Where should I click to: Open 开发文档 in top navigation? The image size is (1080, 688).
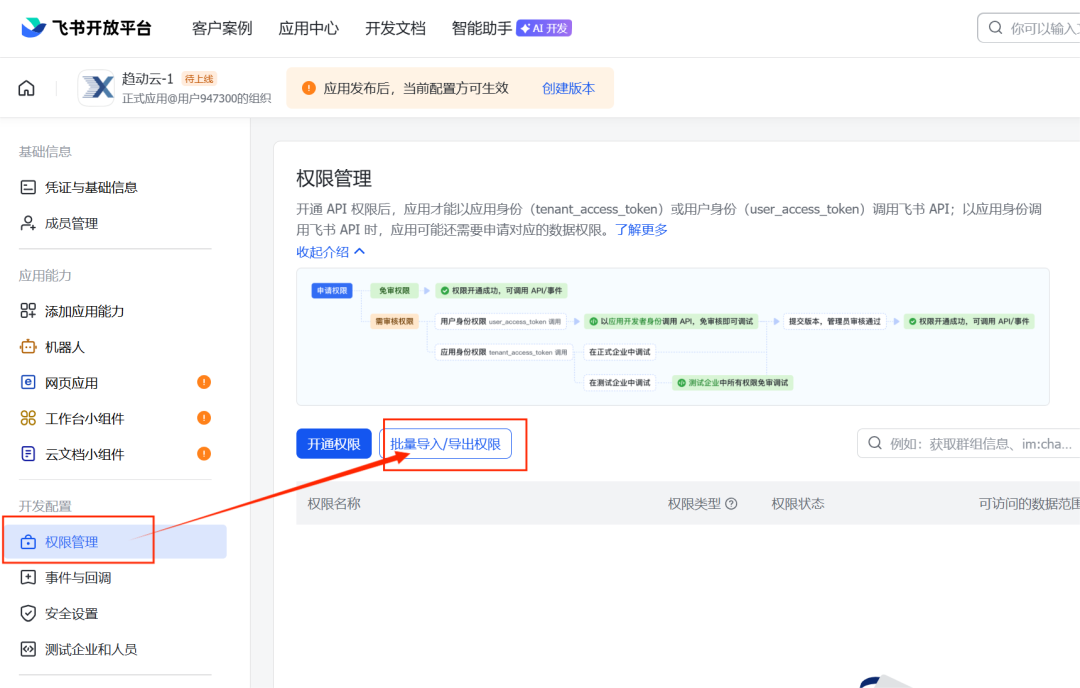coord(395,28)
